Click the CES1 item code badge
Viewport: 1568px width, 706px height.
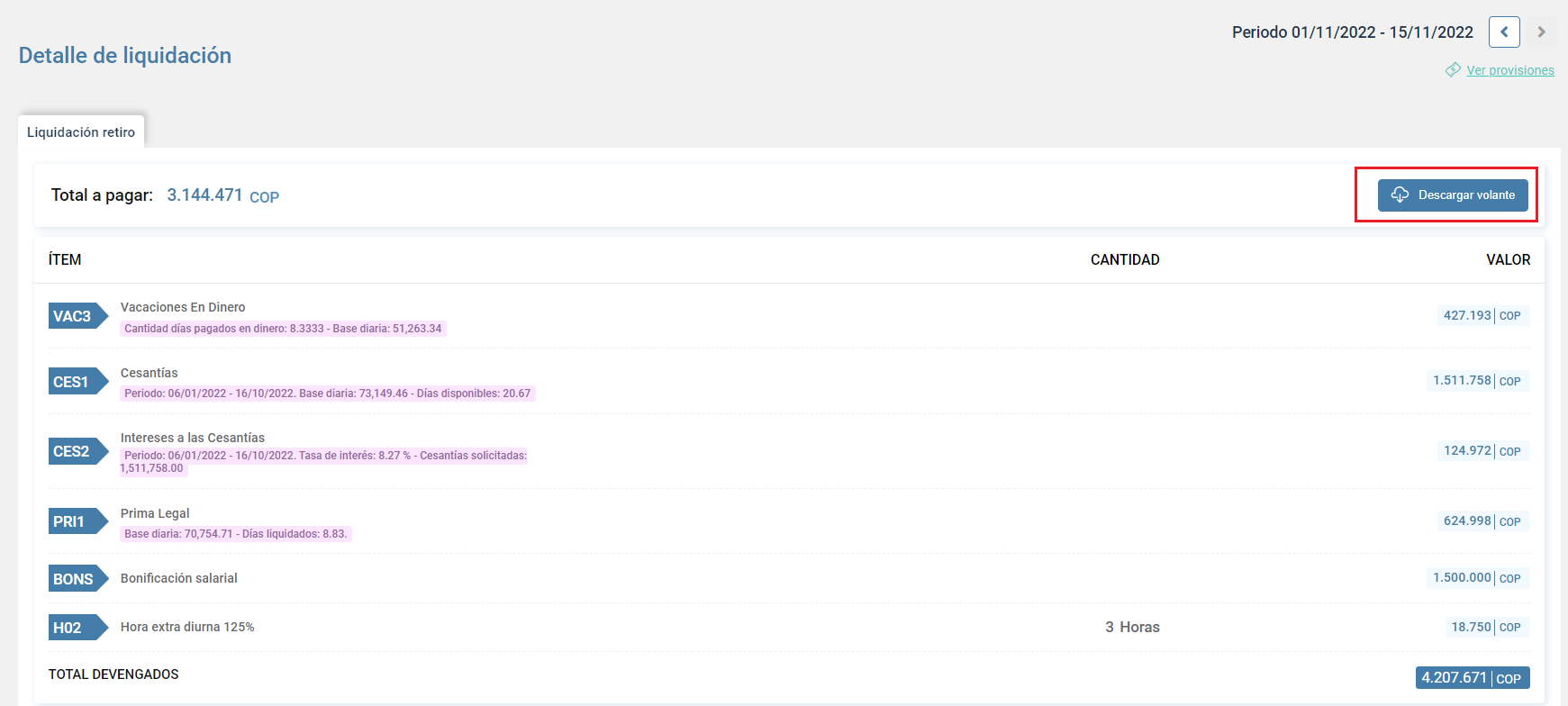(x=77, y=382)
